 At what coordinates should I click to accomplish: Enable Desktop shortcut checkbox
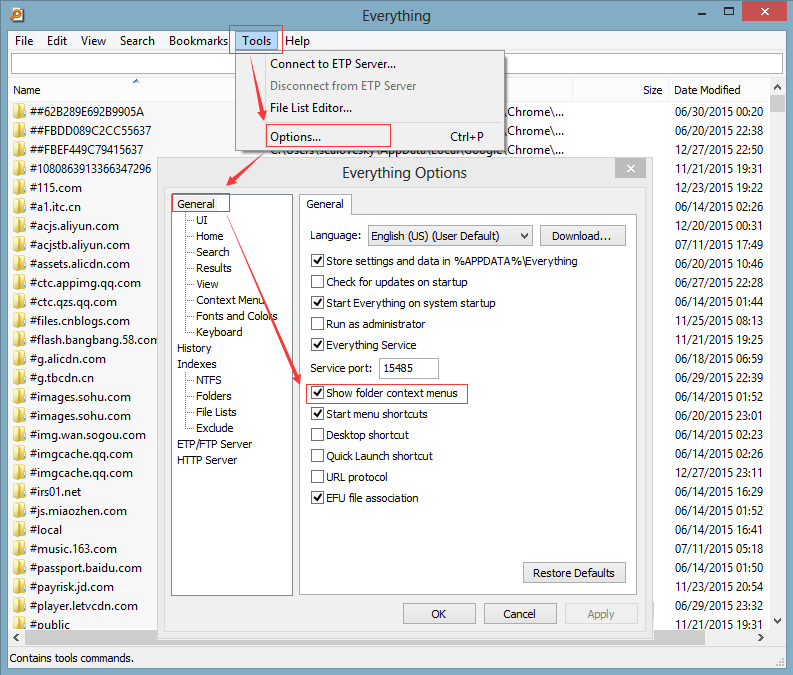(317, 435)
